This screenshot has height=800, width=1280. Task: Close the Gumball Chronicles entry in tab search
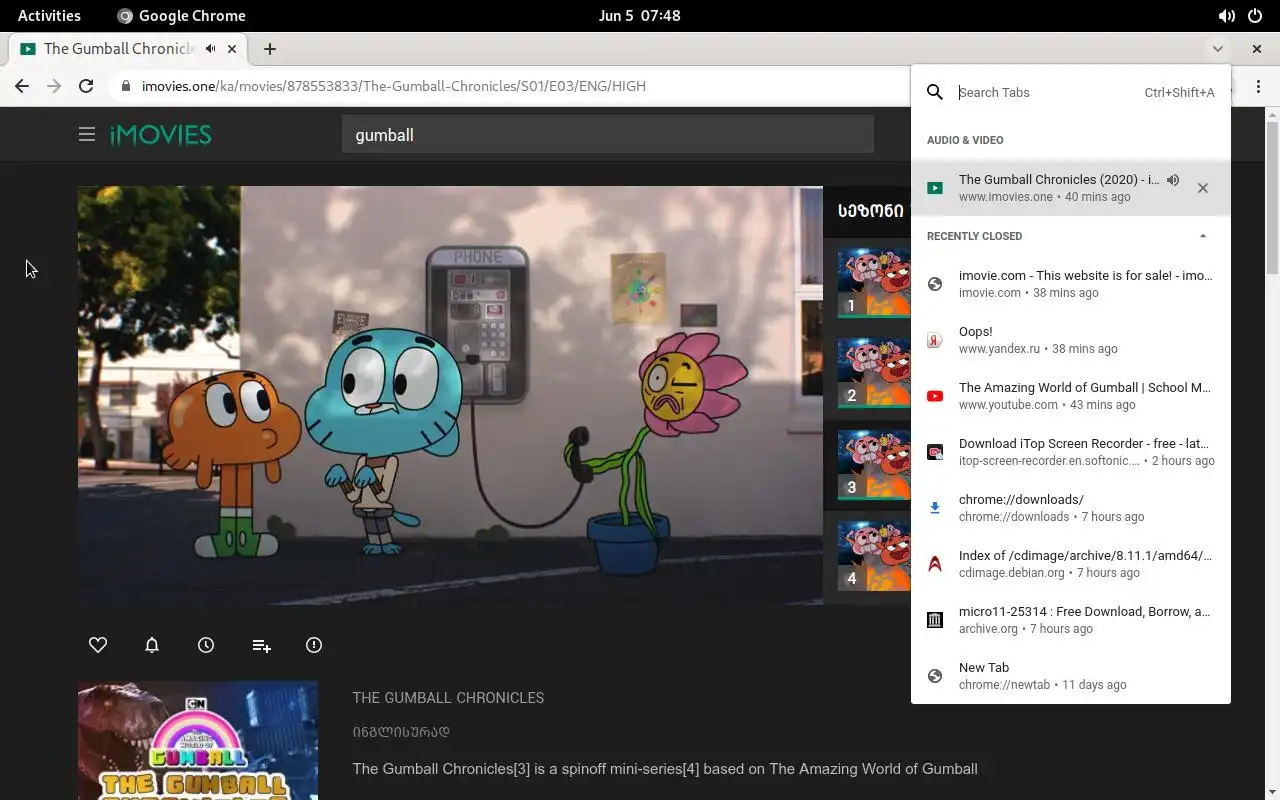click(x=1203, y=188)
